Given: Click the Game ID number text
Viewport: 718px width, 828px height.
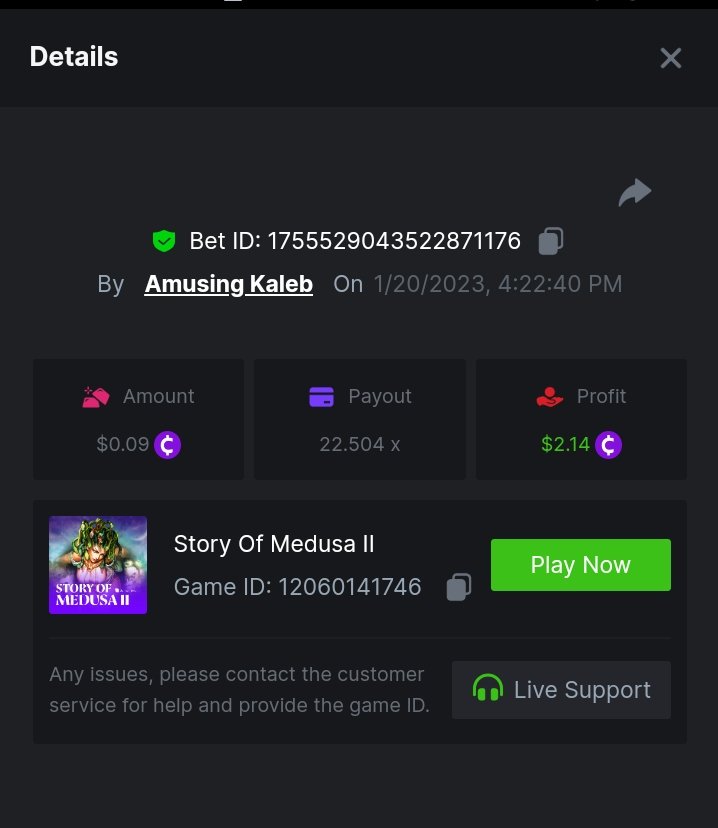Looking at the screenshot, I should (350, 587).
